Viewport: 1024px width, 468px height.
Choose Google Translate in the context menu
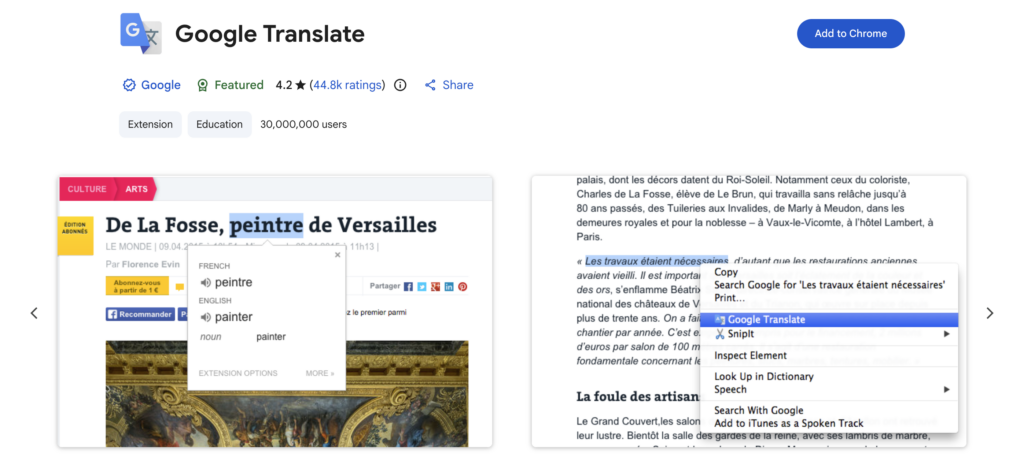[829, 320]
